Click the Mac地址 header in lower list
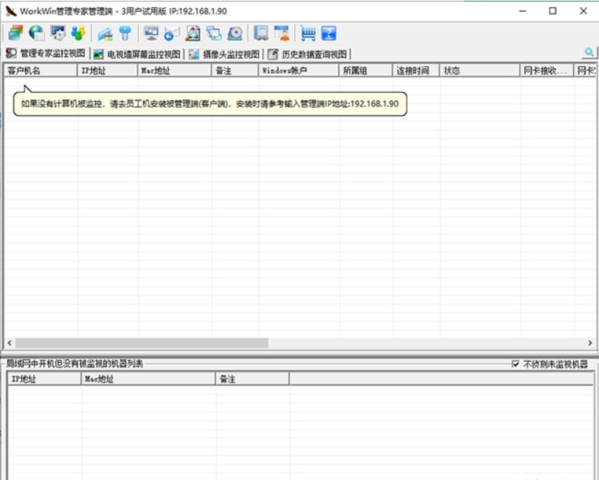Image resolution: width=599 pixels, height=480 pixels. [148, 379]
